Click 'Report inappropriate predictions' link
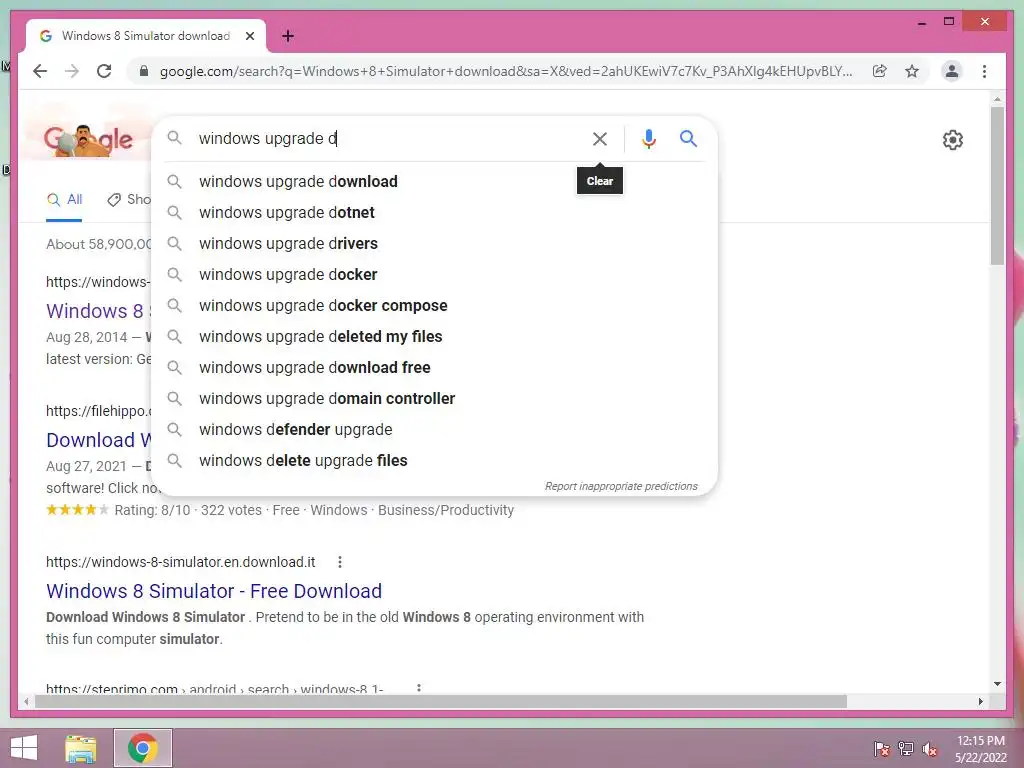The height and width of the screenshot is (768, 1024). tap(621, 487)
